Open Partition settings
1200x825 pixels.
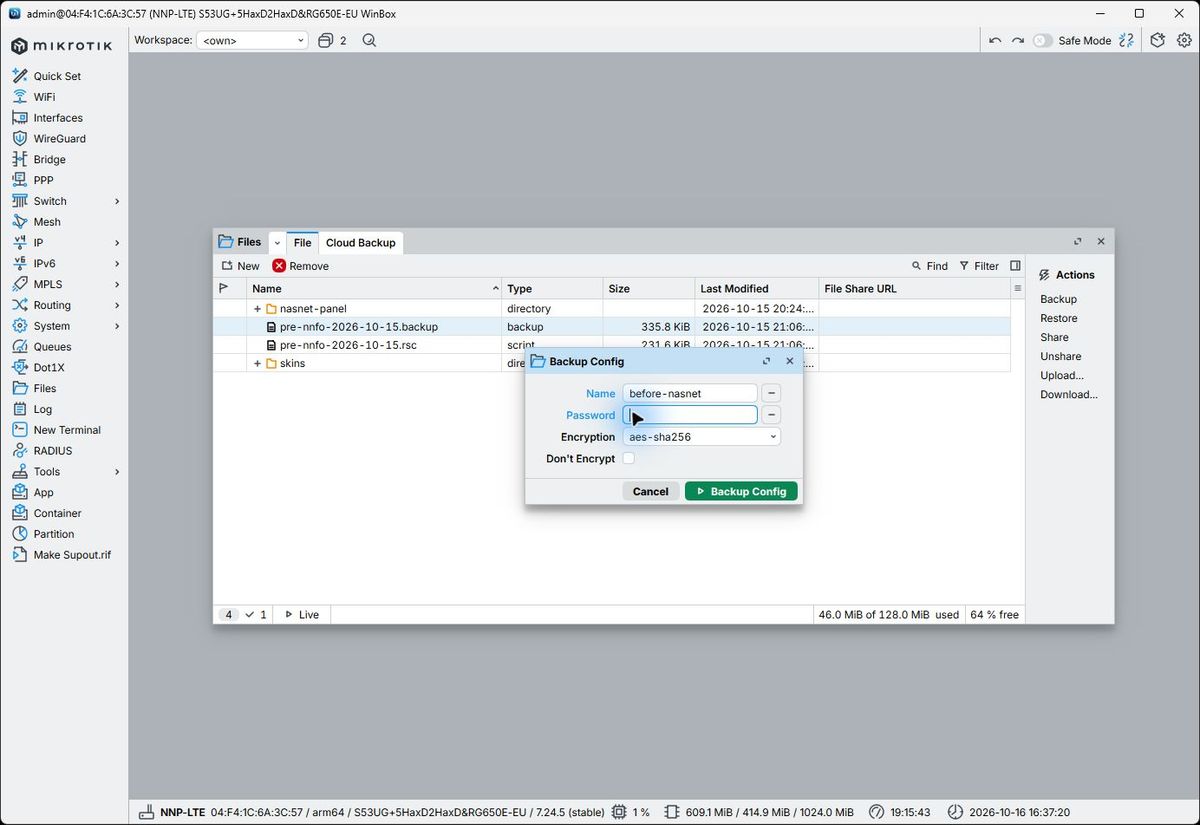[54, 534]
